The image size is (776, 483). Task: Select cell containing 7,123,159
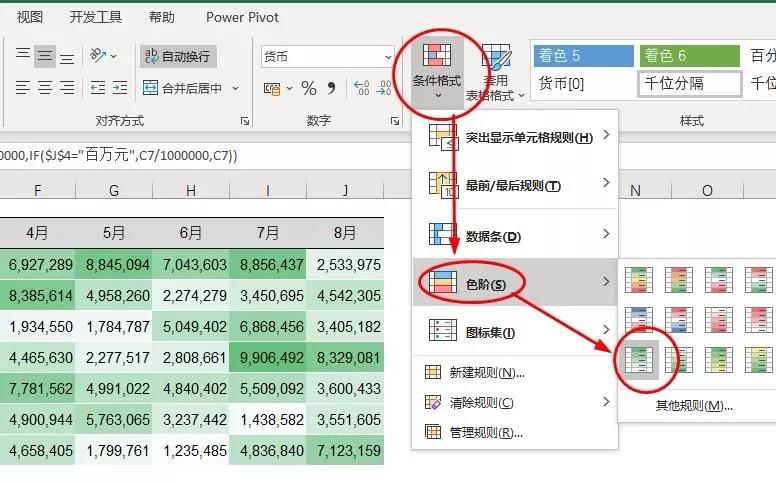pos(345,450)
